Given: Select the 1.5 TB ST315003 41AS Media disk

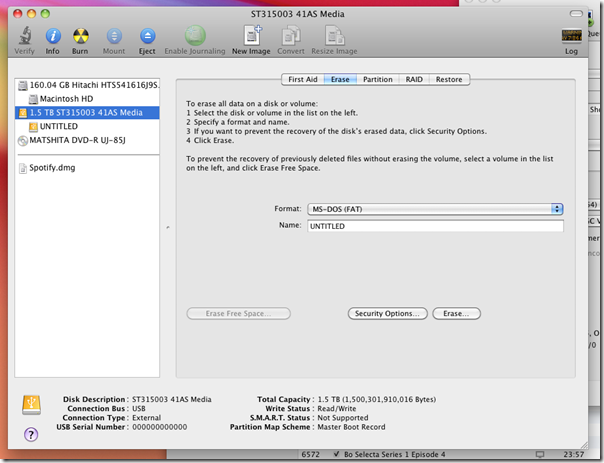Looking at the screenshot, I should click(87, 113).
